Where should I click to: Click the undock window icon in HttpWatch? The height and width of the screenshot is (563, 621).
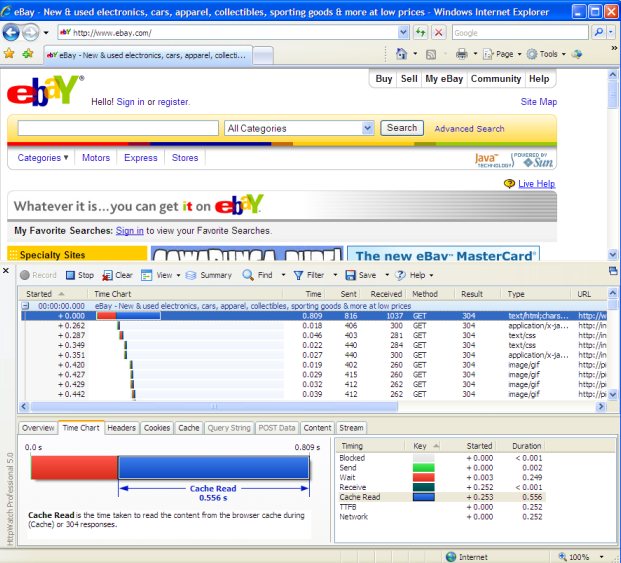(613, 271)
